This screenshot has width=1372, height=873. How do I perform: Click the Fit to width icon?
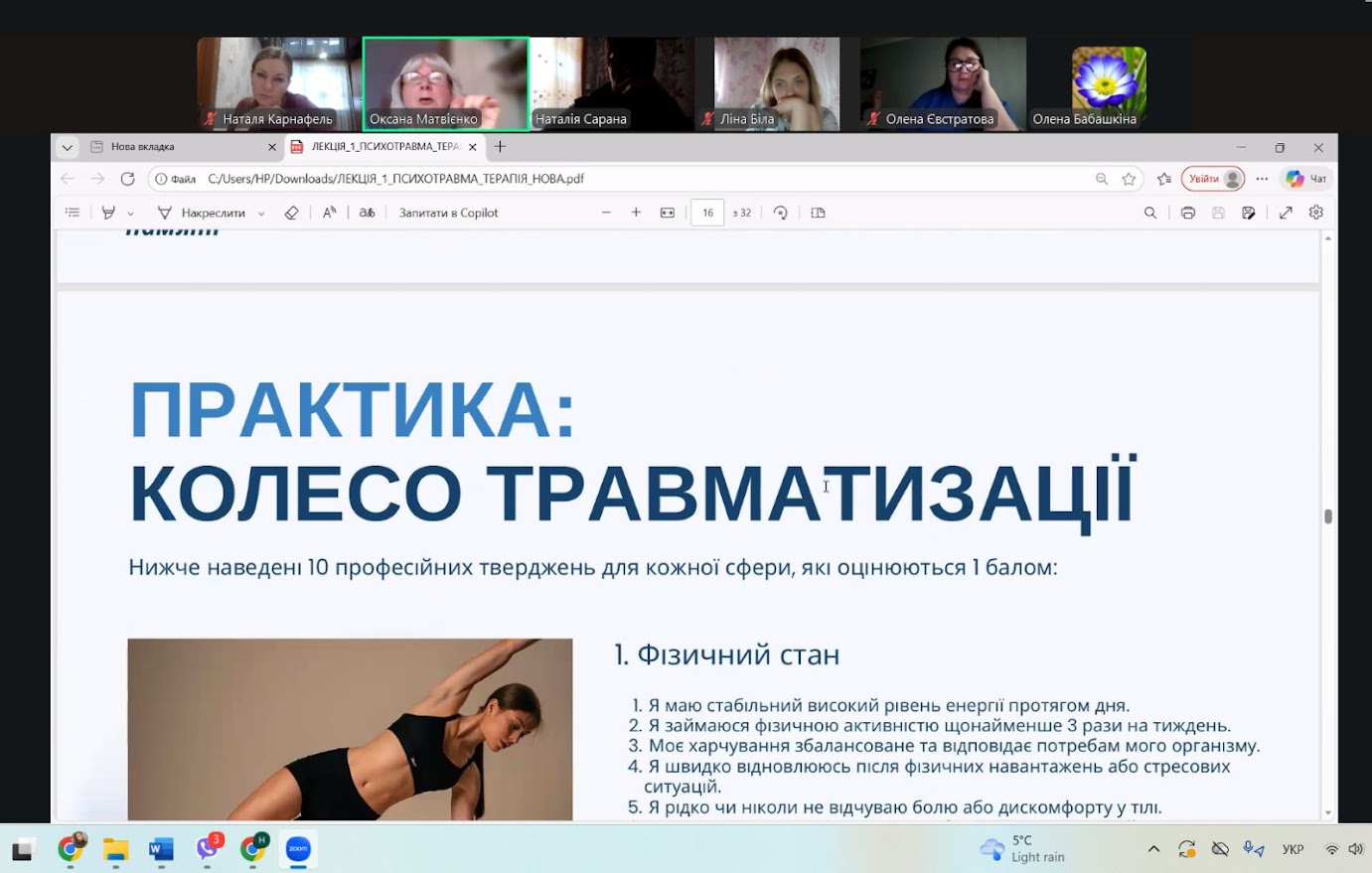pyautogui.click(x=668, y=213)
